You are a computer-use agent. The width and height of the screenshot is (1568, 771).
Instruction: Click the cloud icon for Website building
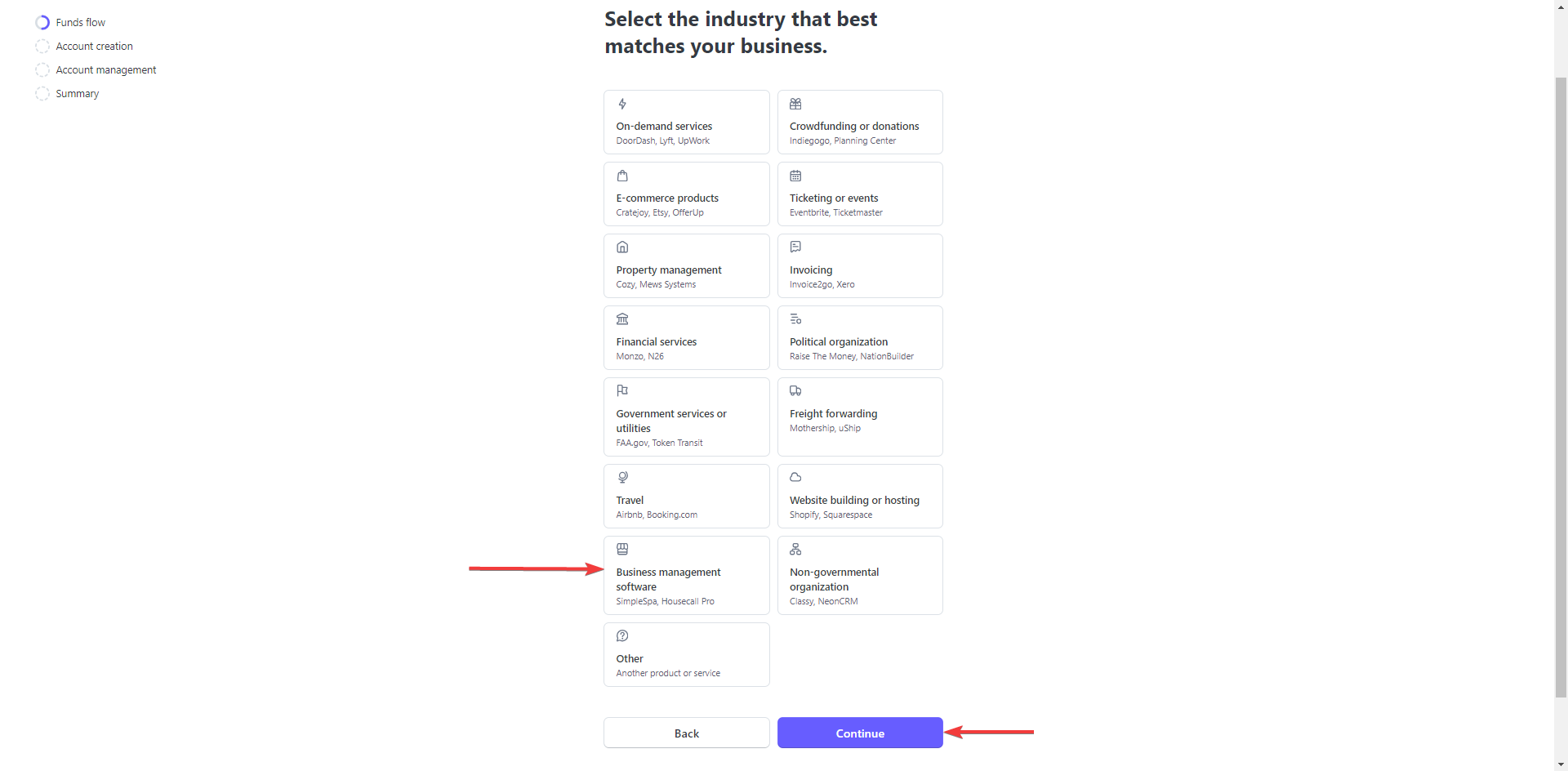(795, 478)
